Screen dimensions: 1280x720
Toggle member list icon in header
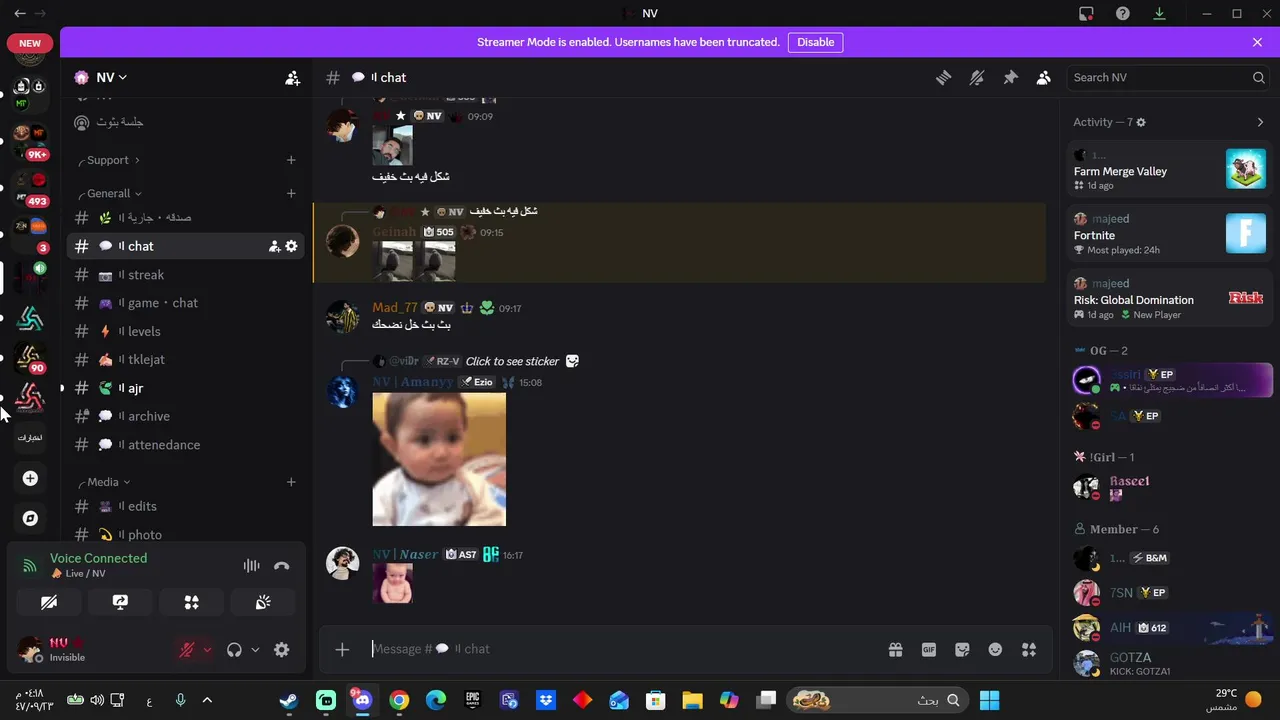coord(1044,77)
